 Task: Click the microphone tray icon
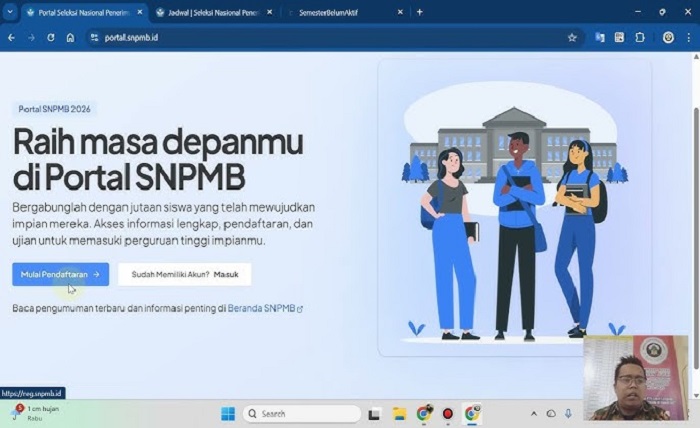(x=568, y=414)
